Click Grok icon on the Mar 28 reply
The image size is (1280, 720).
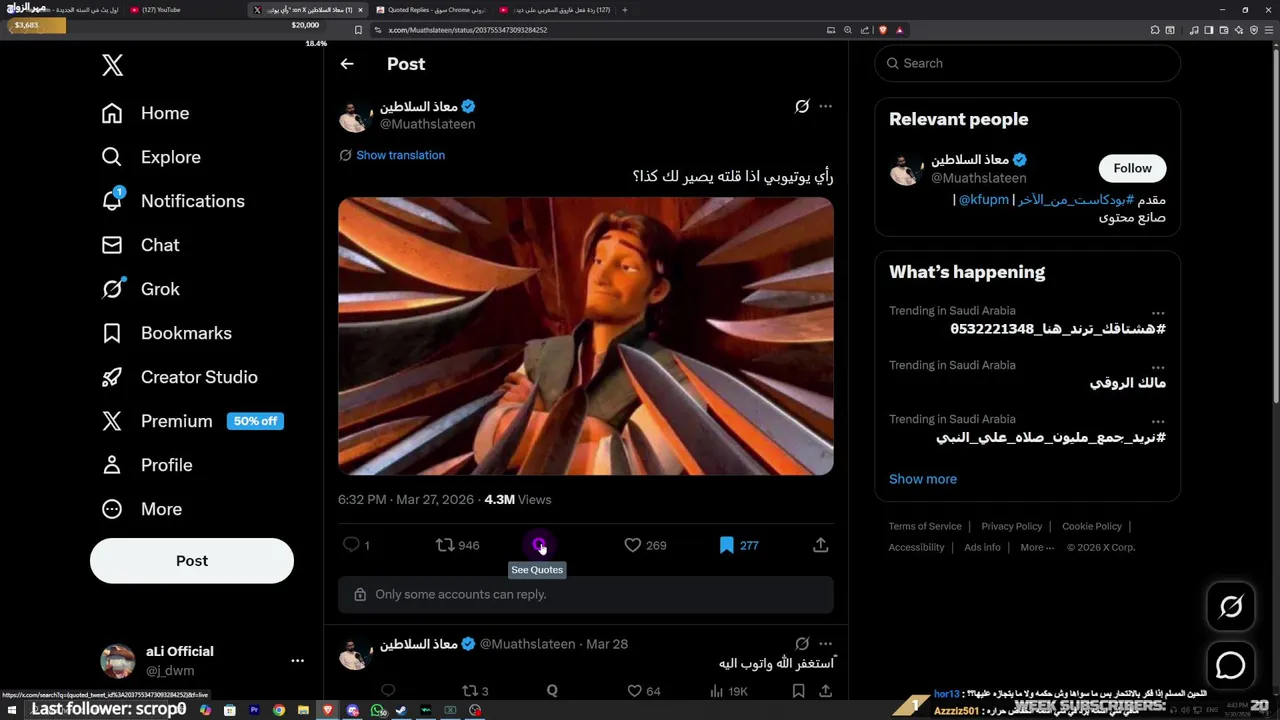pos(802,644)
